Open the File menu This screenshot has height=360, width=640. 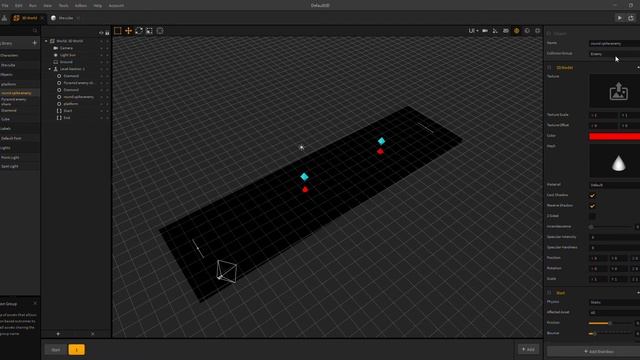5,6
